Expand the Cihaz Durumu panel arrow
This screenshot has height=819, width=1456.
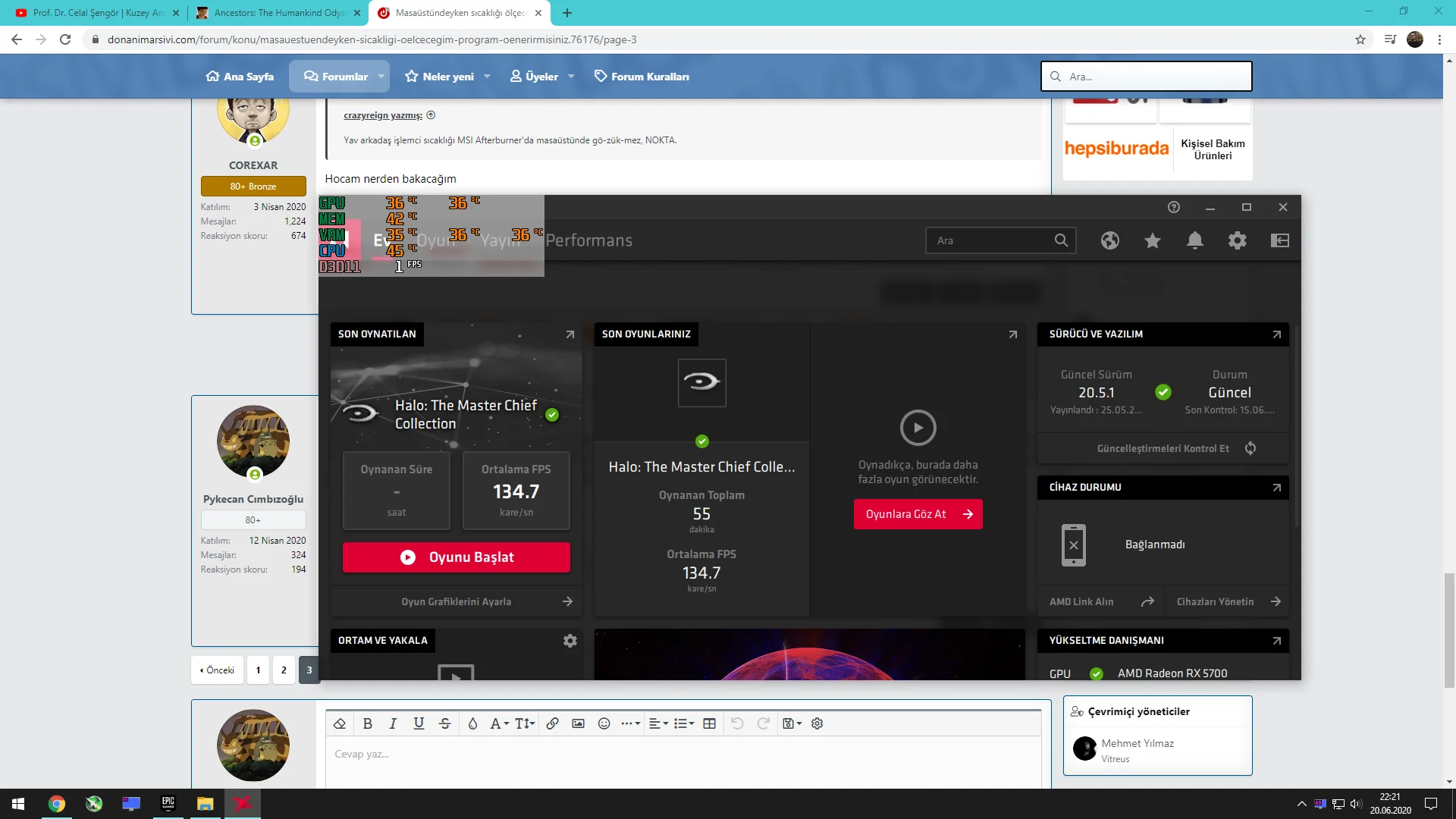[x=1277, y=488]
